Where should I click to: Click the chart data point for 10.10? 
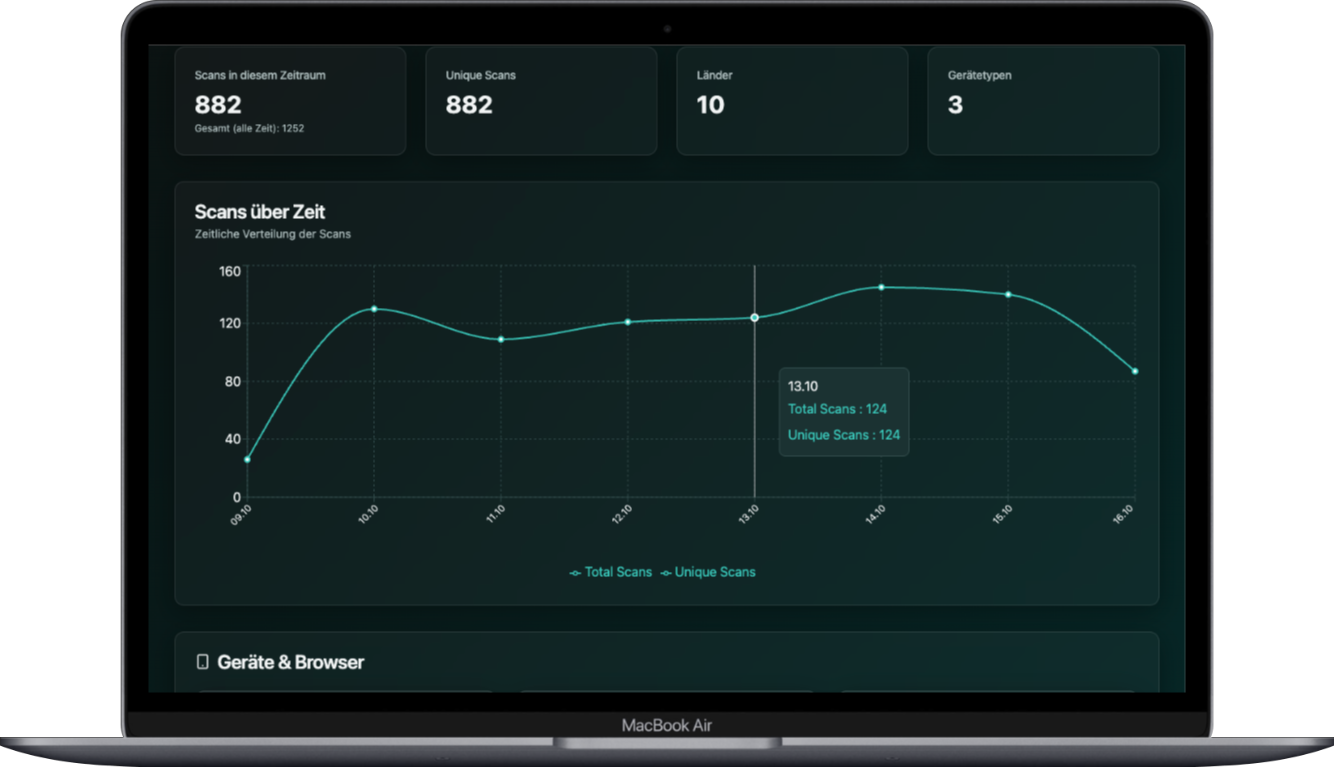(x=374, y=308)
